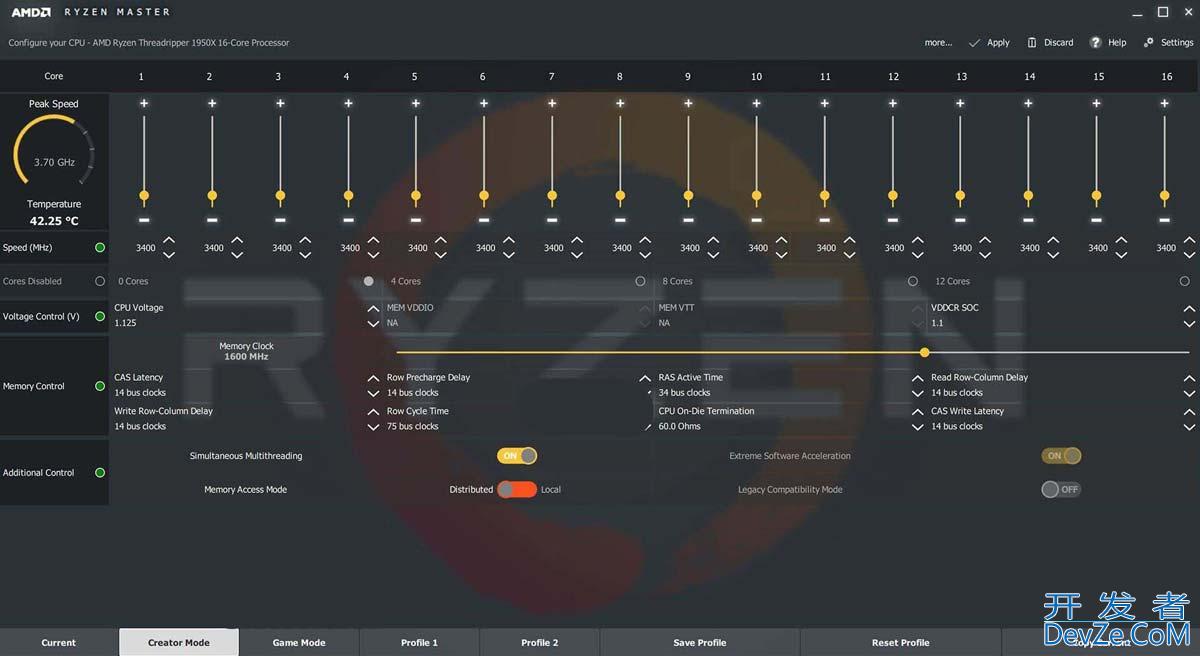Turn off Simultaneous Multithreading switch

(x=517, y=456)
